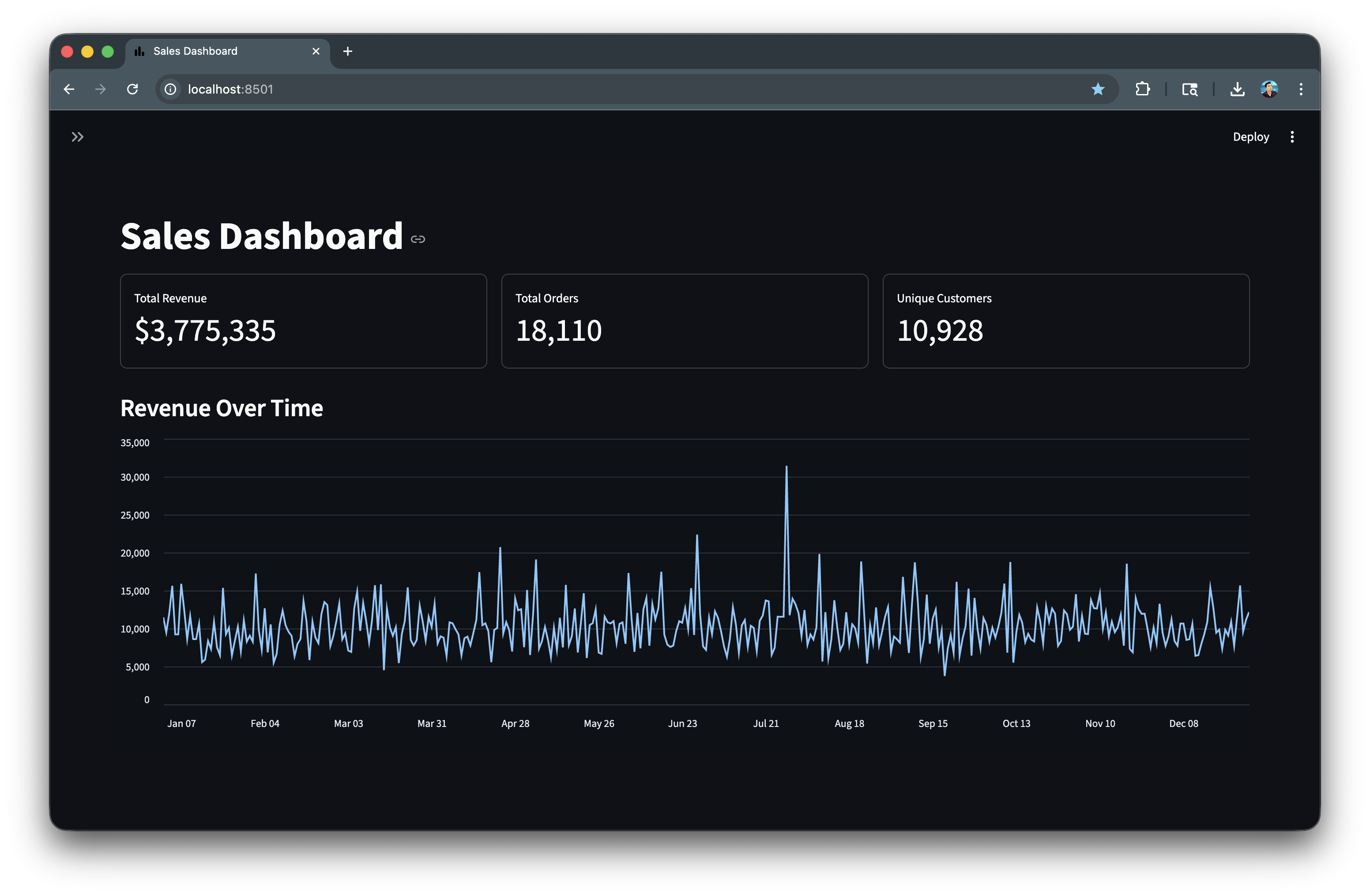Reload the page

pos(132,89)
